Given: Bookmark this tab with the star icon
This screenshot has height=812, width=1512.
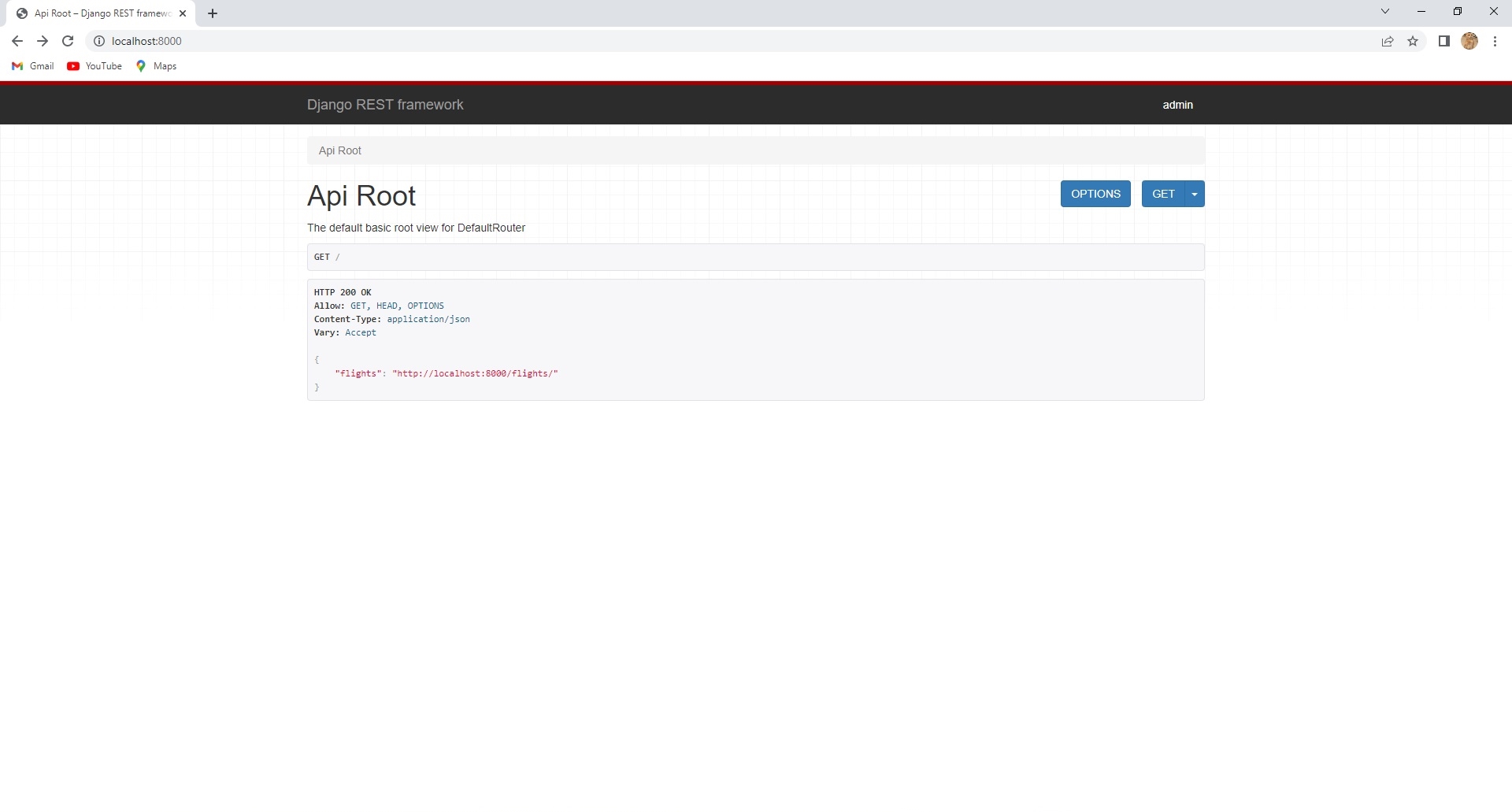Looking at the screenshot, I should pos(1413,41).
